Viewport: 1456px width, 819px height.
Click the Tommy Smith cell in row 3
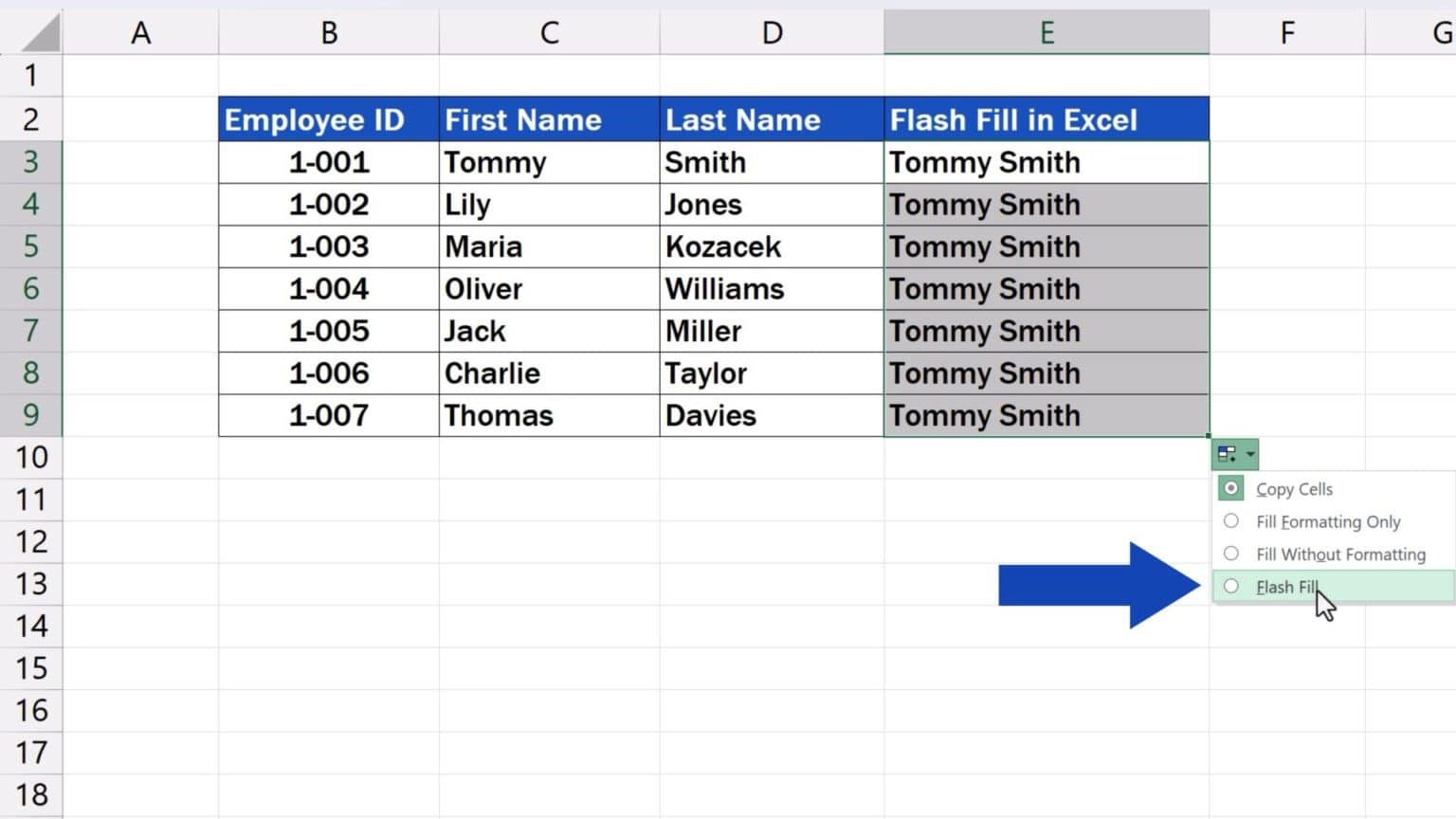click(1046, 162)
